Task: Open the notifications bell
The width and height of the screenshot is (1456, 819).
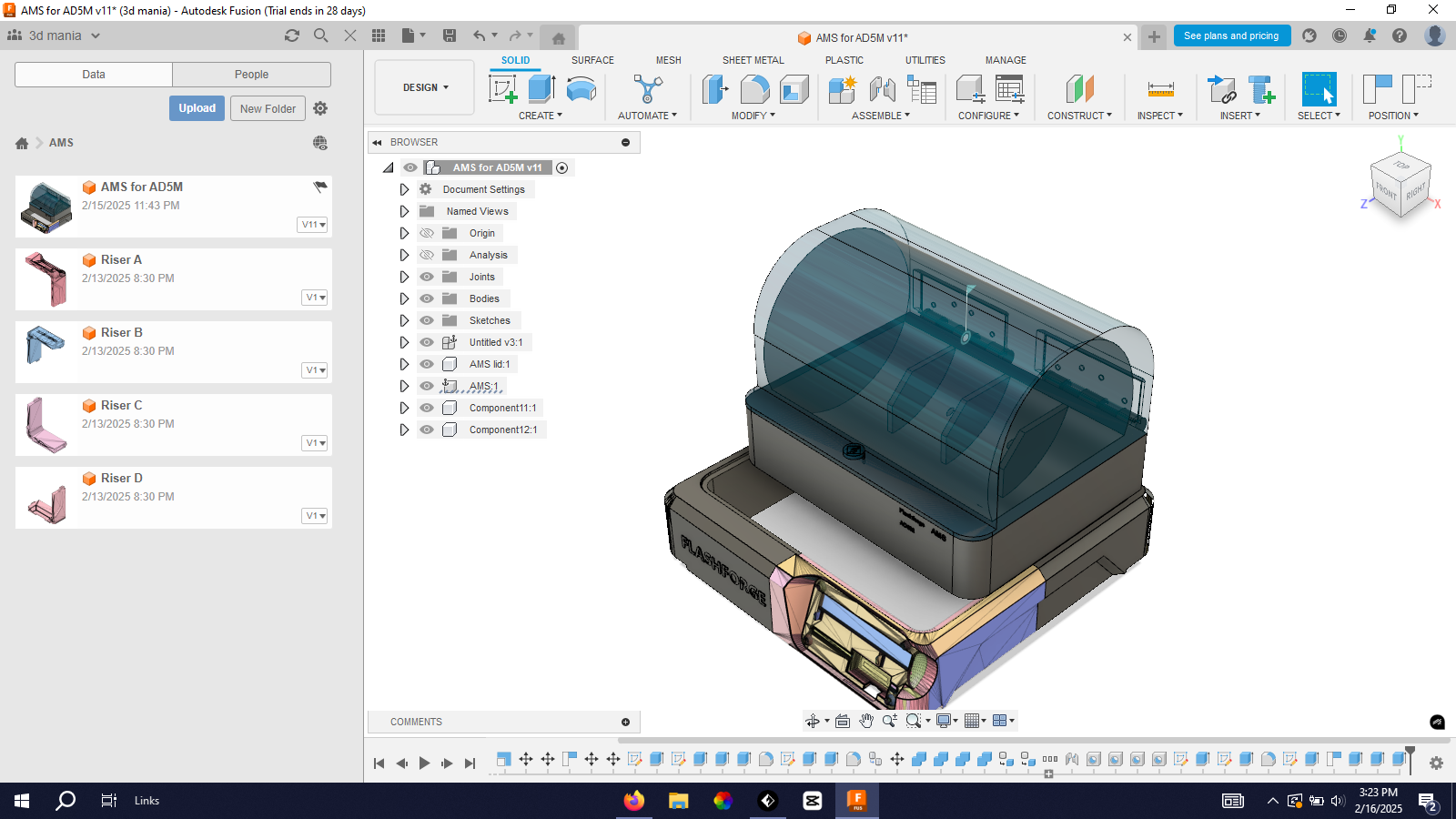Action: tap(1370, 35)
